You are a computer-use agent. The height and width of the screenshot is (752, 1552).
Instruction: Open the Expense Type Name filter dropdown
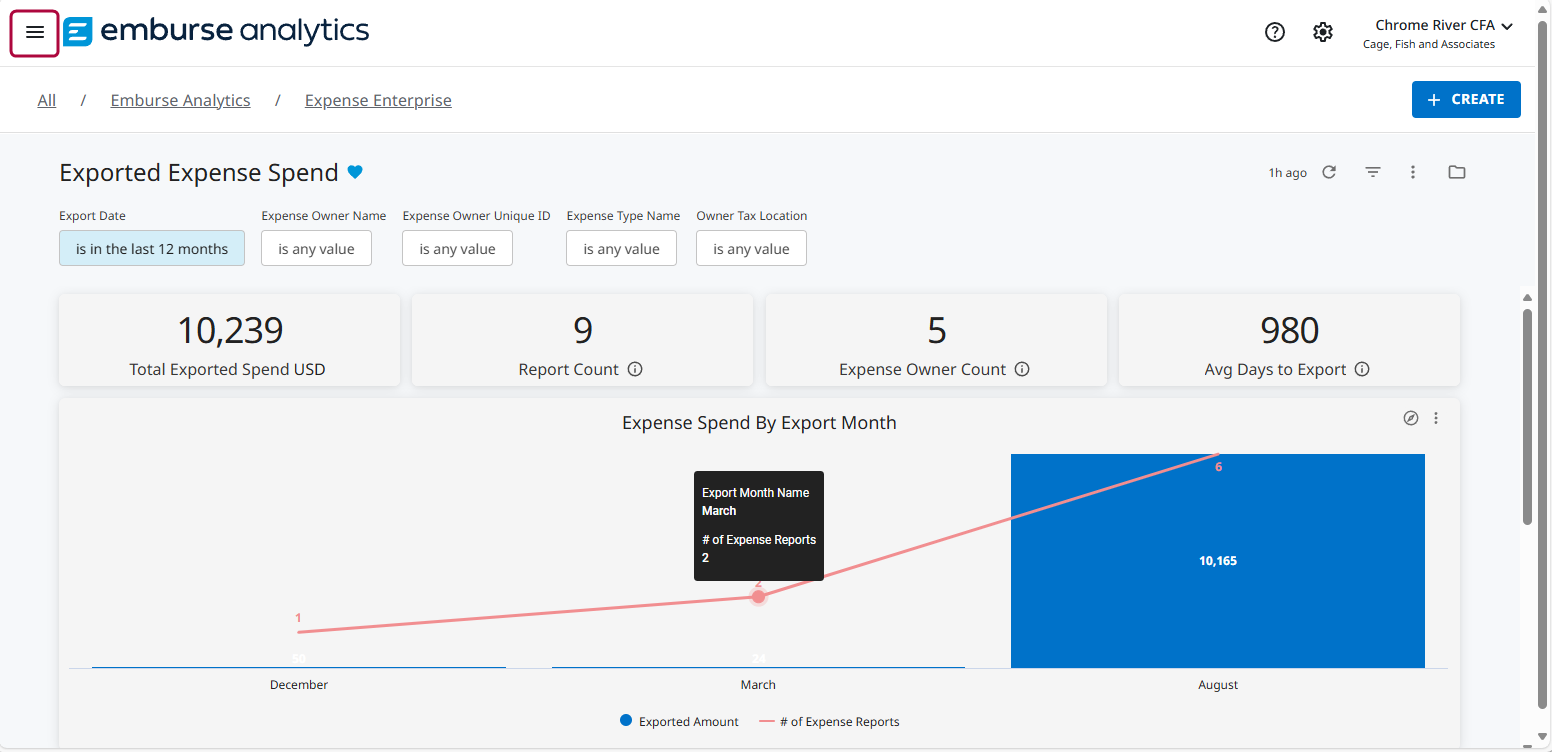[x=621, y=247]
